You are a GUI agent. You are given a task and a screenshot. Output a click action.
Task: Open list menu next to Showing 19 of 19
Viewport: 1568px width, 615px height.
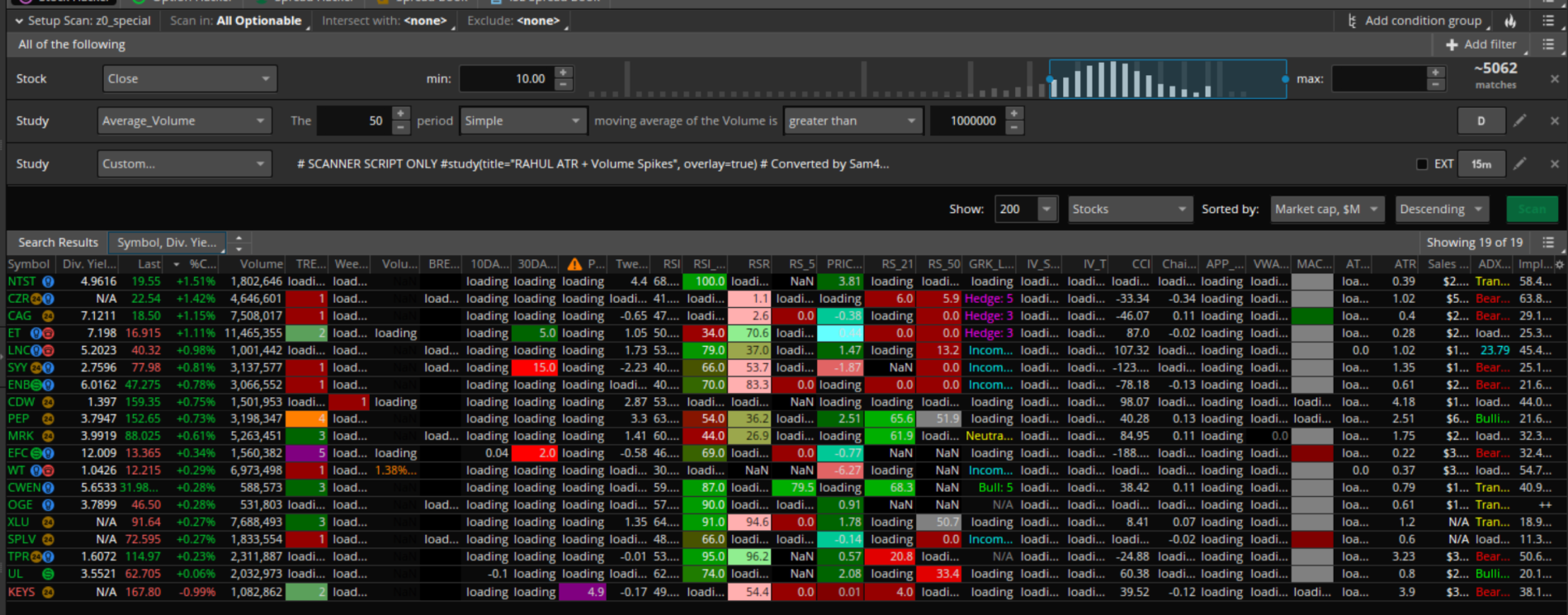(x=1548, y=243)
